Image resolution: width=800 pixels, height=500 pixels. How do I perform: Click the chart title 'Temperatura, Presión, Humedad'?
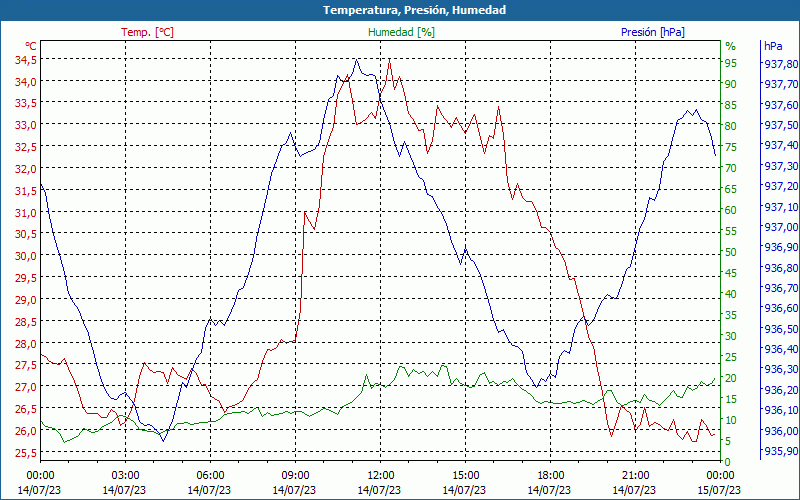click(x=414, y=10)
